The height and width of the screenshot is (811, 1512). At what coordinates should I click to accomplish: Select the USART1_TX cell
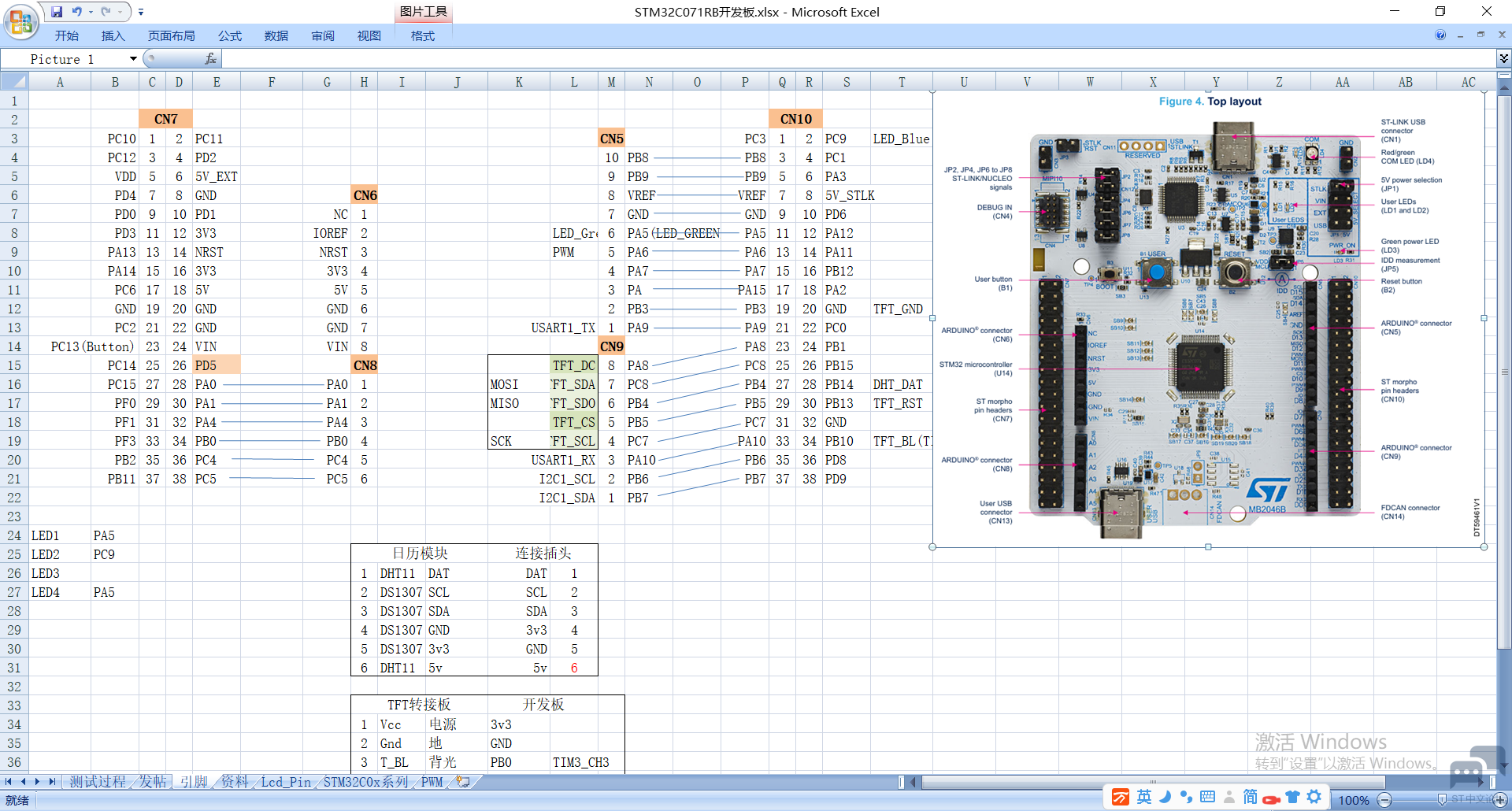tap(564, 328)
